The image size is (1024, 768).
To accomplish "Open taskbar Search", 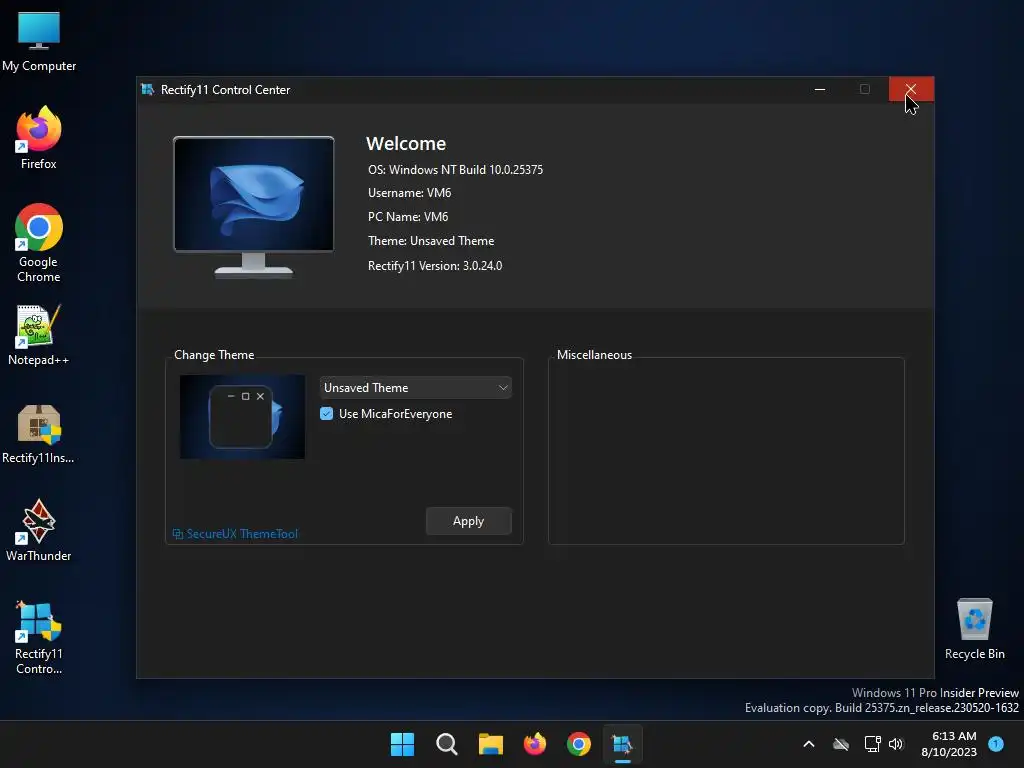I will [x=447, y=744].
